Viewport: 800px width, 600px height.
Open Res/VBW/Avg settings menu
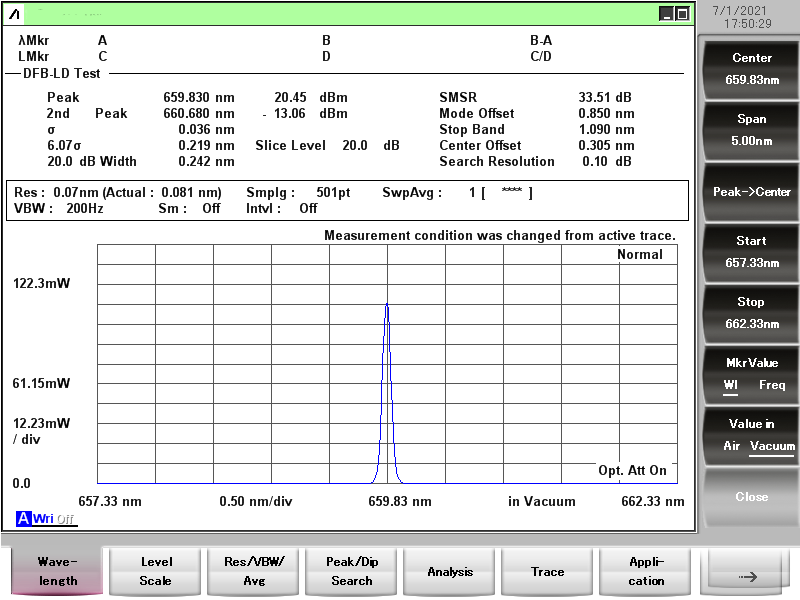coord(254,571)
